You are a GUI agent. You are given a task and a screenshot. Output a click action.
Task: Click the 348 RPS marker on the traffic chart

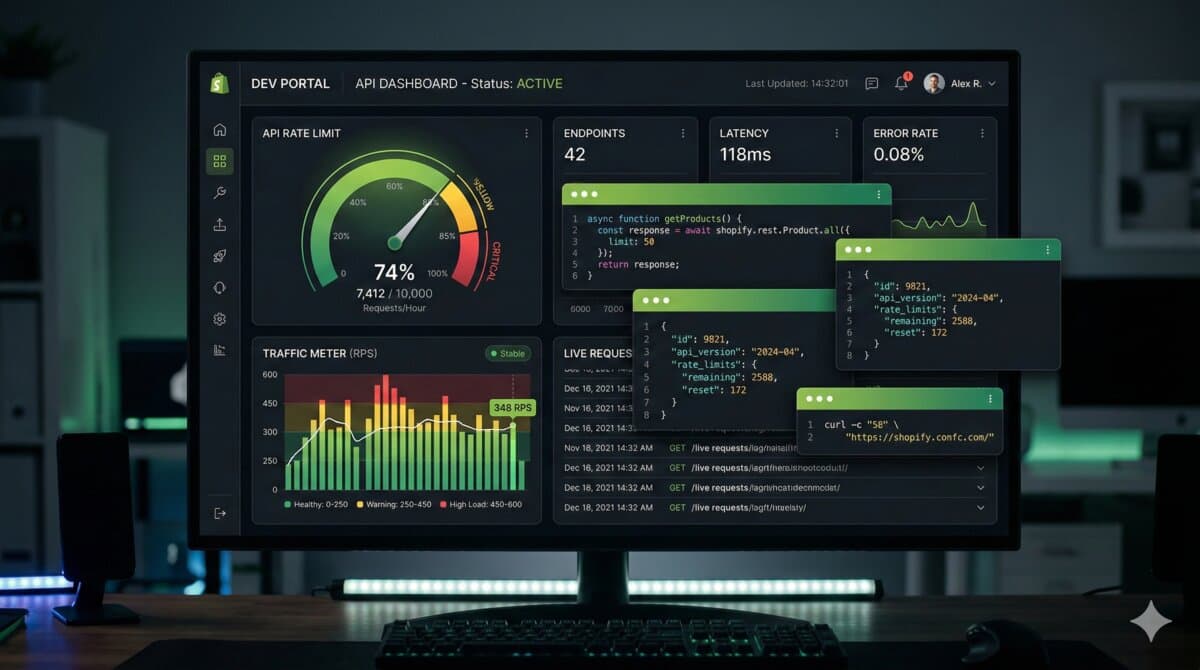click(512, 408)
